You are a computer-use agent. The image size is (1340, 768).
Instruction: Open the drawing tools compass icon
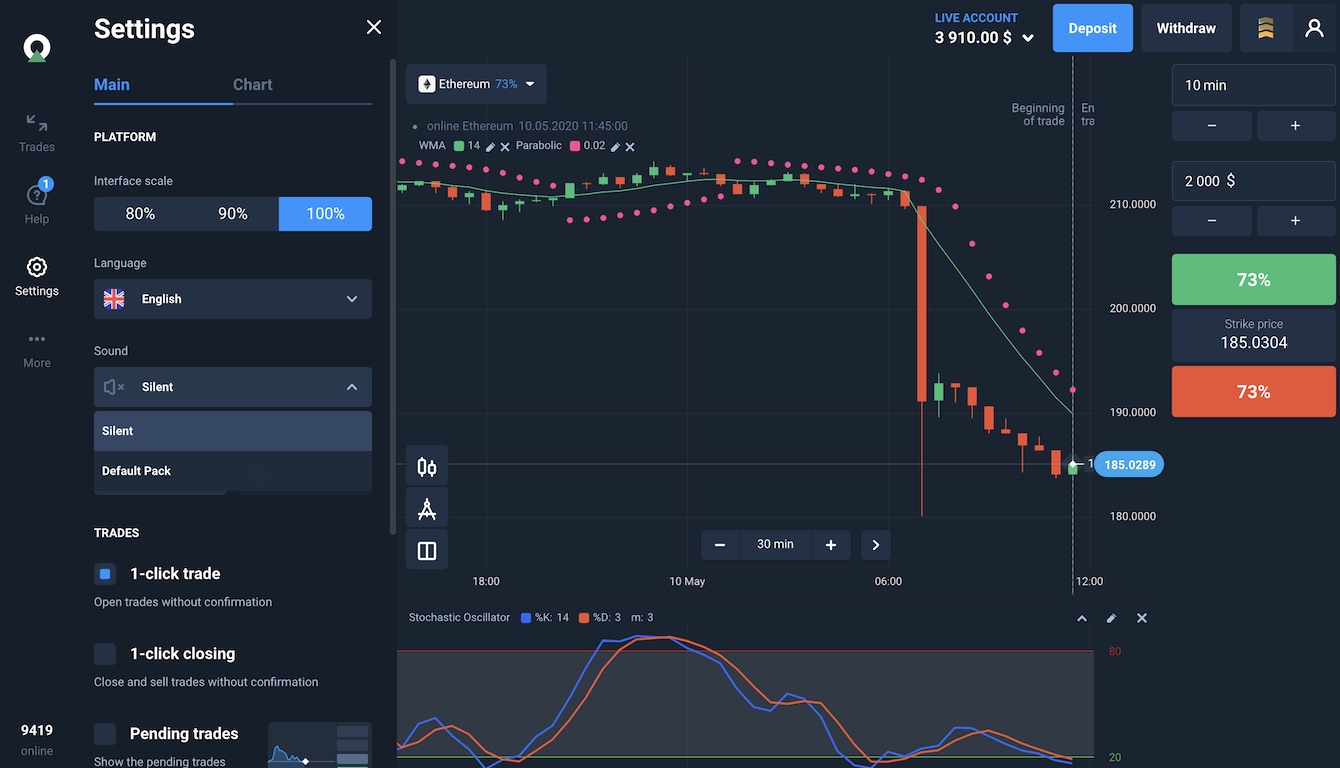427,509
